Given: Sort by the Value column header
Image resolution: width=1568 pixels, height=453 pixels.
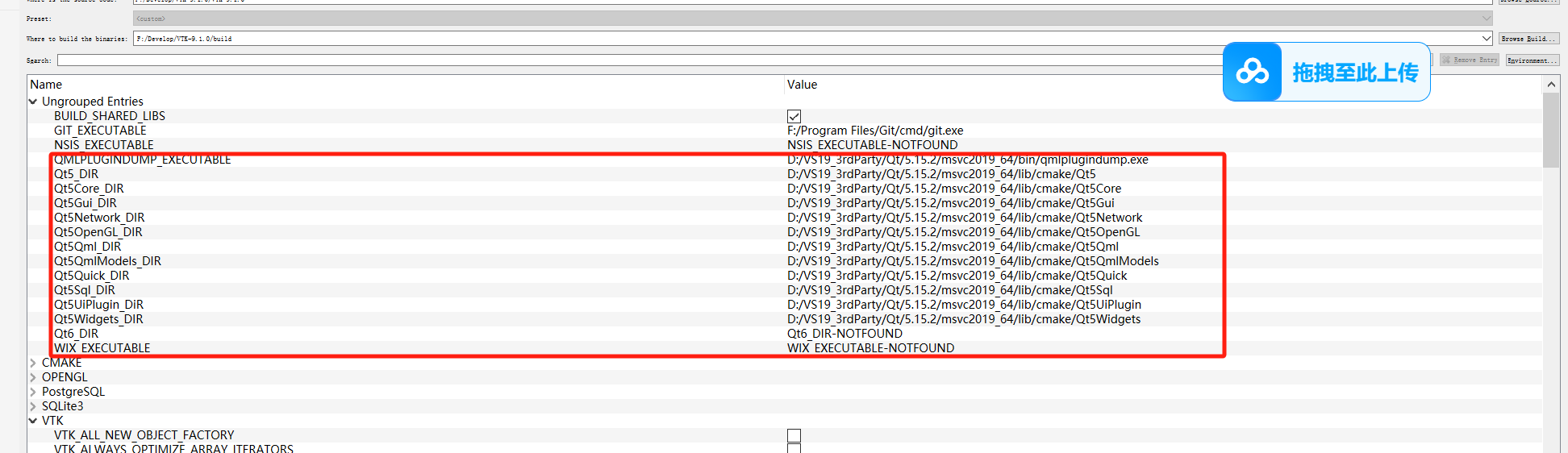Looking at the screenshot, I should point(802,85).
